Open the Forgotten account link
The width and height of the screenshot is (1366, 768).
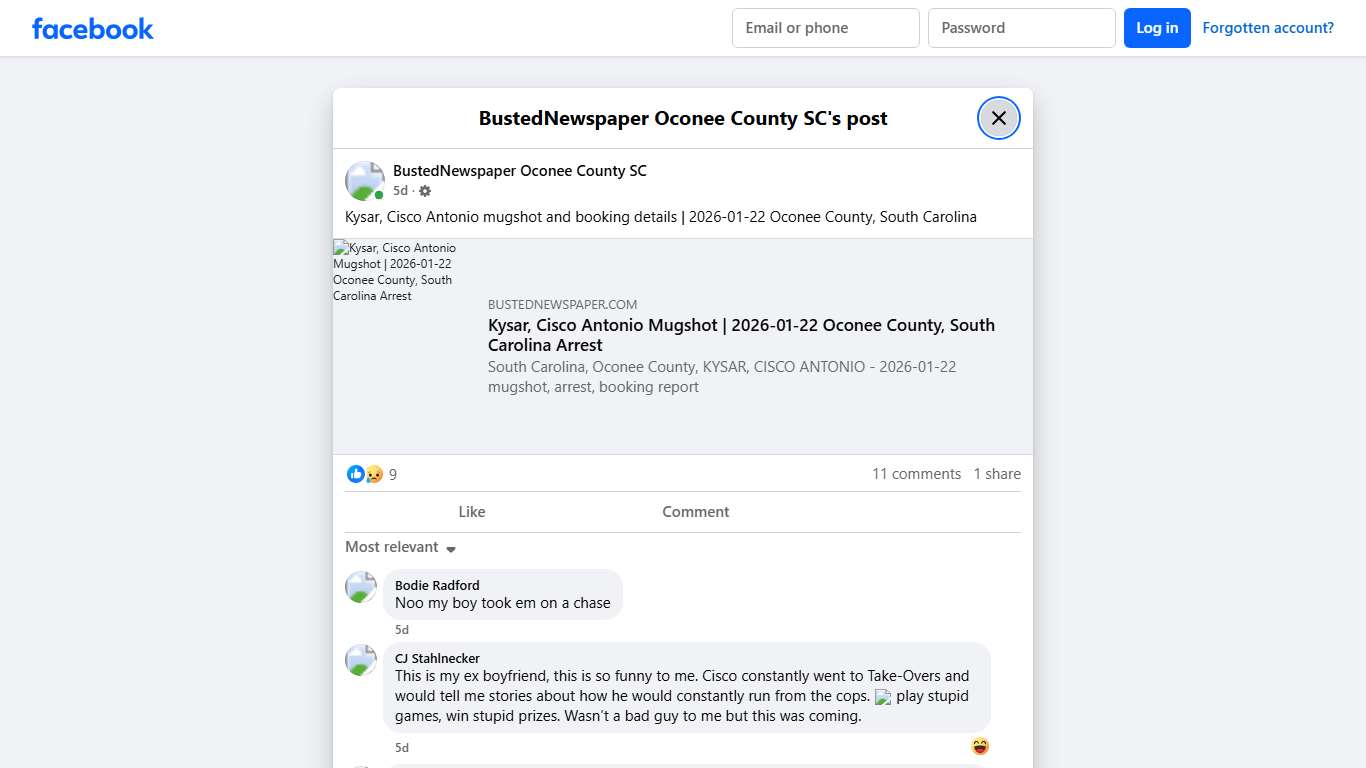(x=1268, y=27)
